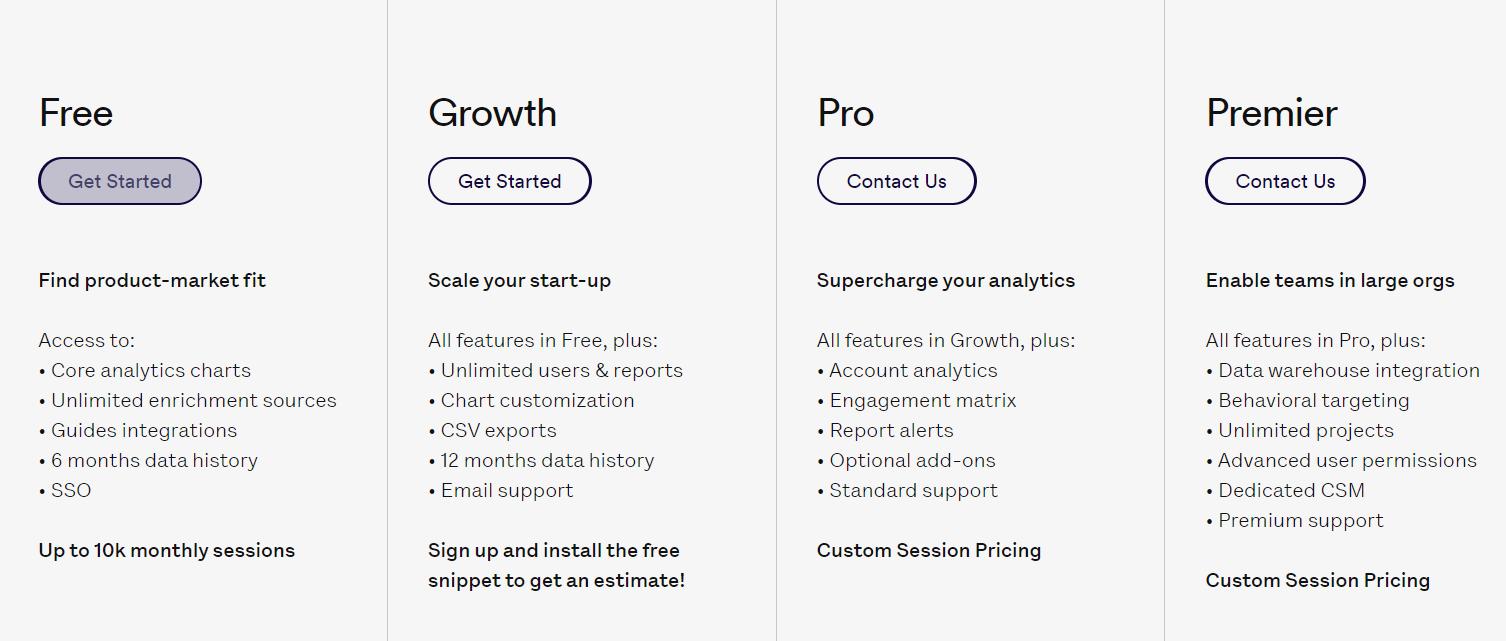Click 'Supercharge your analytics' tagline
This screenshot has width=1506, height=641.
(946, 280)
